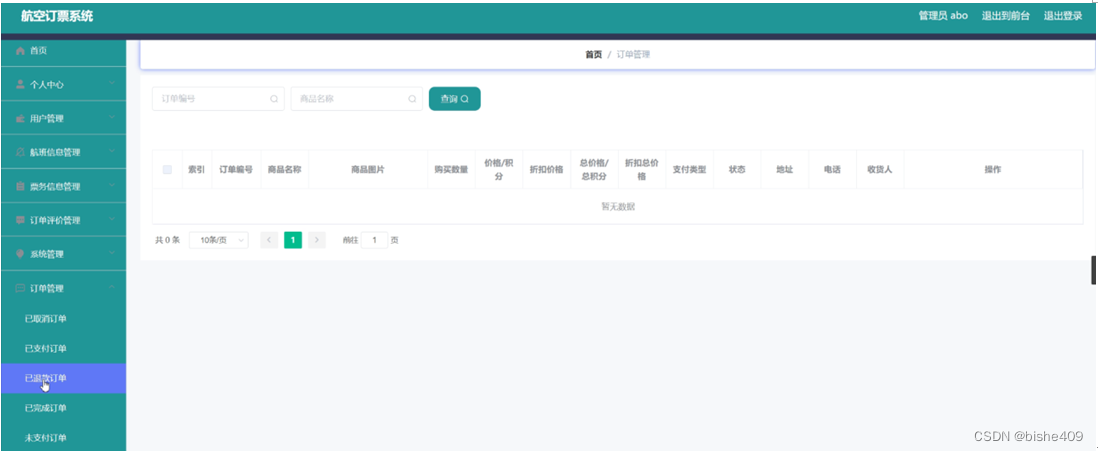
Task: Select 已取消订单 submenu item
Action: (x=63, y=319)
